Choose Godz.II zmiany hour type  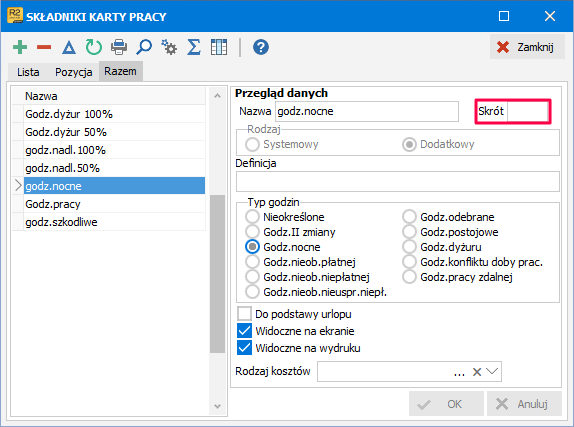click(x=252, y=232)
